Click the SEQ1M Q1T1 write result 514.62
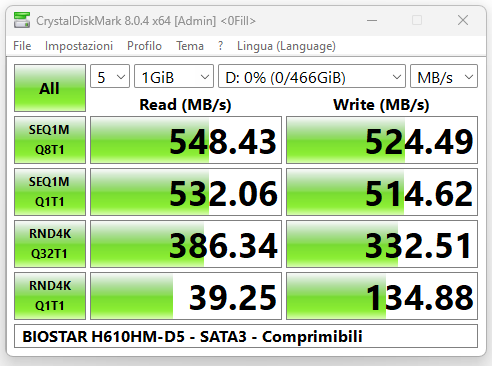This screenshot has height=366, width=492. click(x=382, y=192)
